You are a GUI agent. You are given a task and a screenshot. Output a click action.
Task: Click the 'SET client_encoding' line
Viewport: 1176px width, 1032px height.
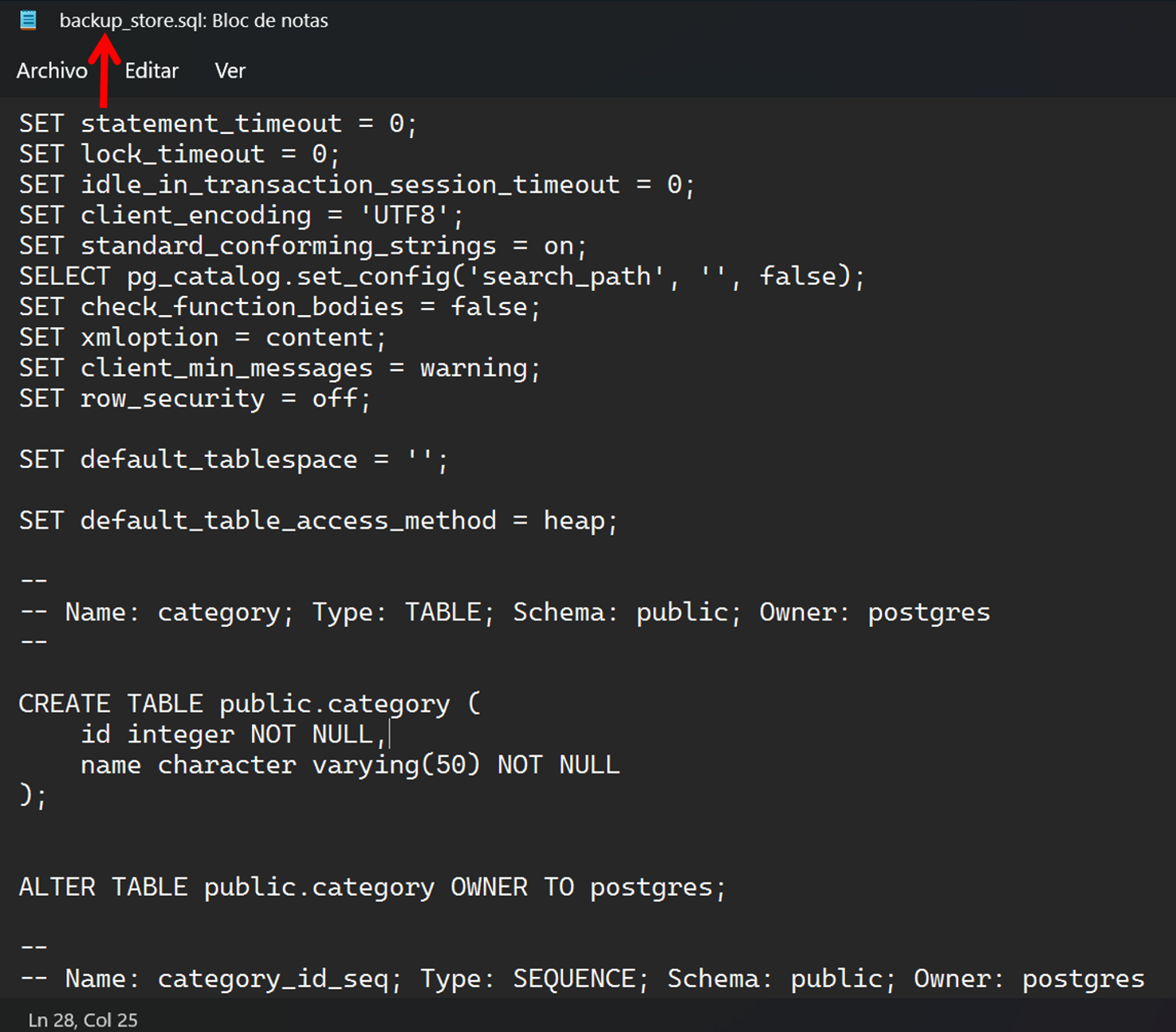(241, 215)
